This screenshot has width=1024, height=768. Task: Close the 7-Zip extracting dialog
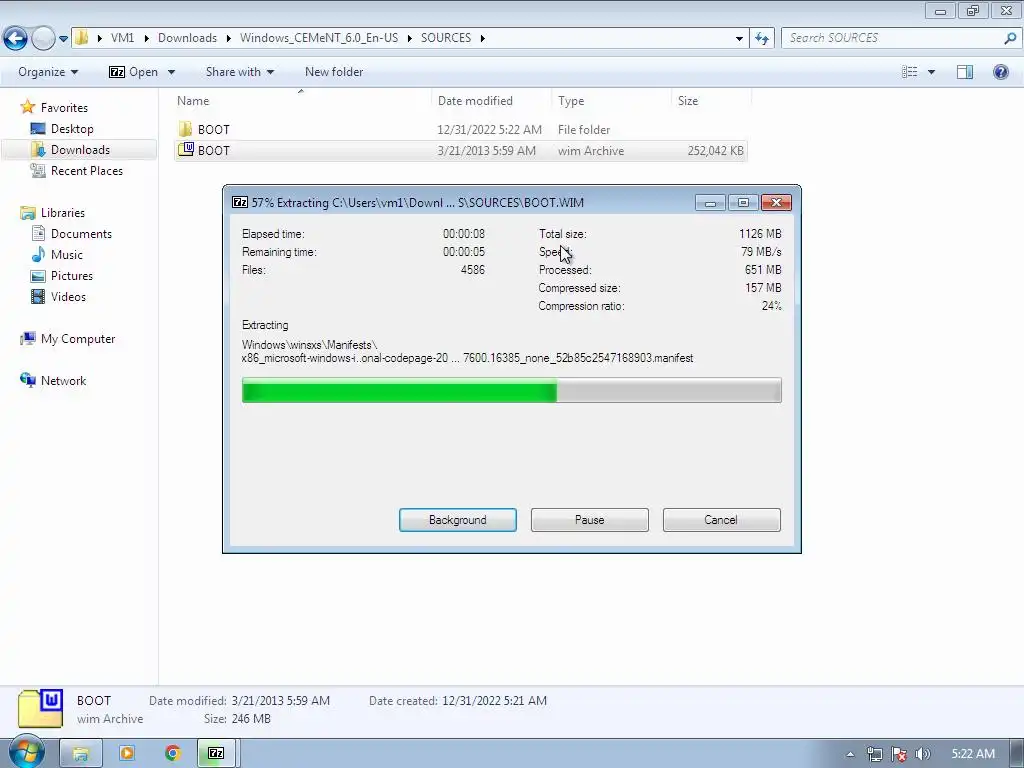776,203
